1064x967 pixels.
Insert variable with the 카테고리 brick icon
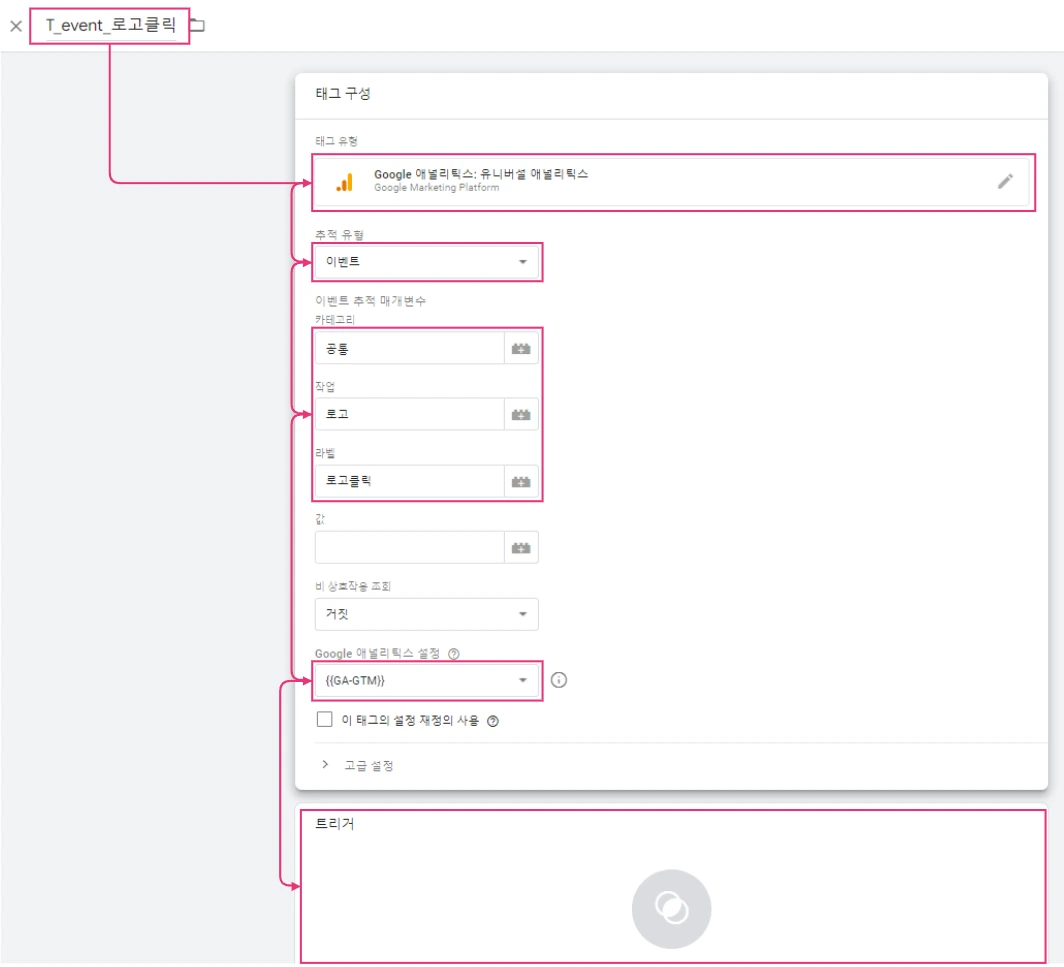pos(521,349)
